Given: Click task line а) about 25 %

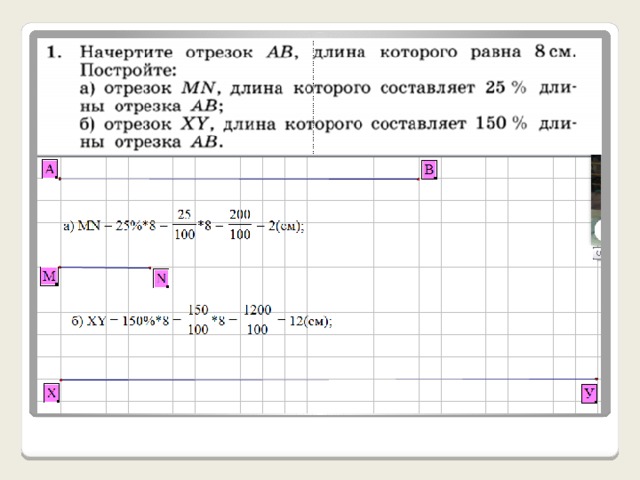Looking at the screenshot, I should (x=328, y=97).
